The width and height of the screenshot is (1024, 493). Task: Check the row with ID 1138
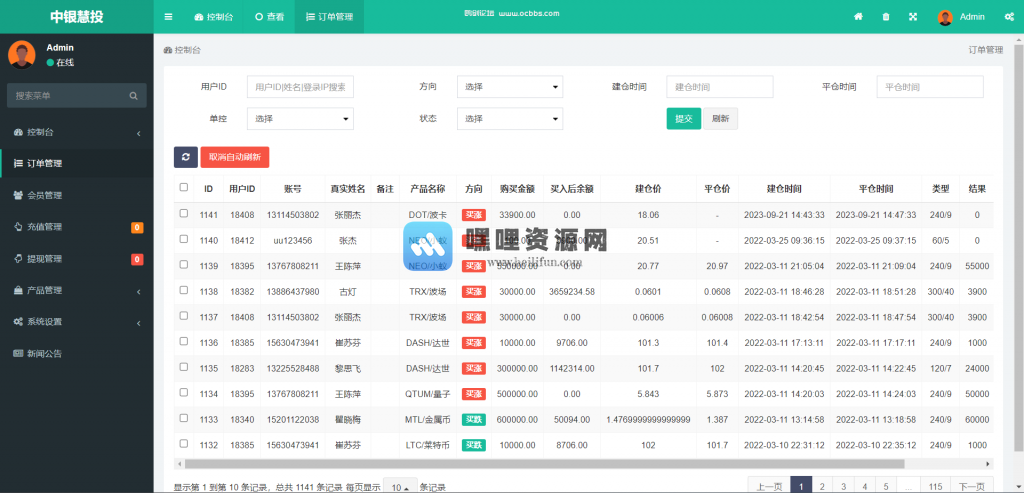pos(184,290)
